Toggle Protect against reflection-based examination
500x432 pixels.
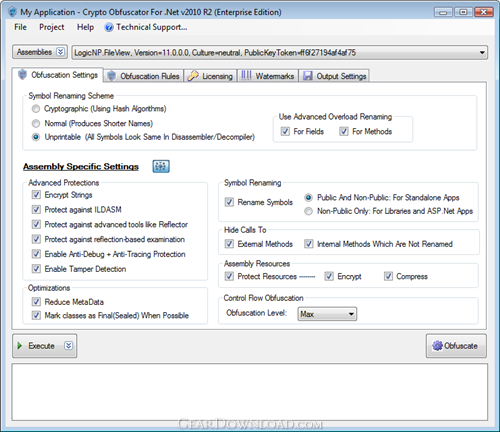click(36, 239)
